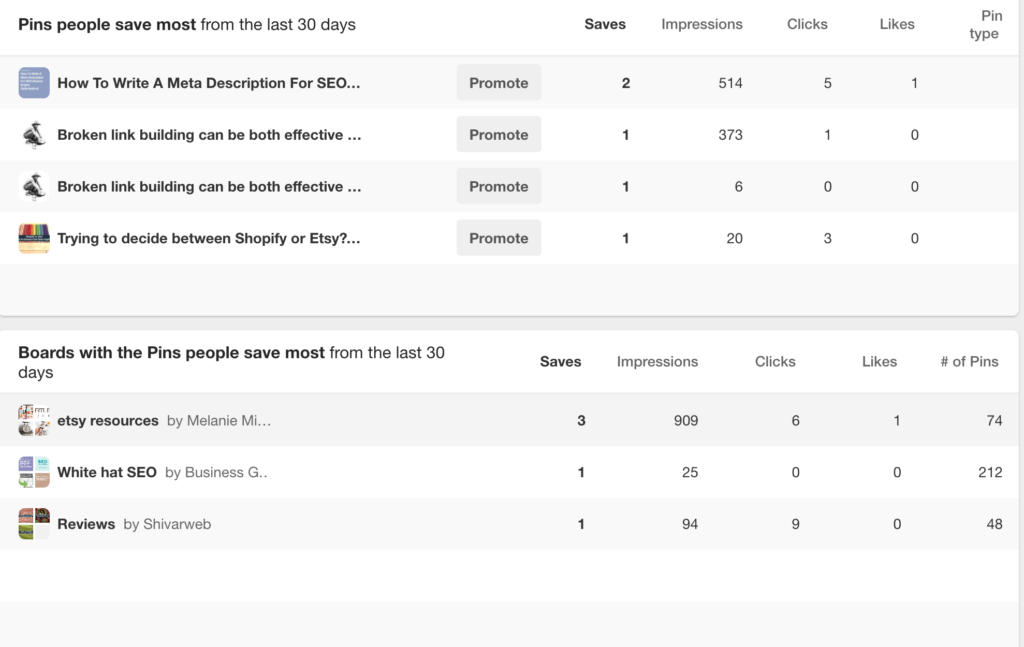
Task: Open the "White hat SEO" board name link
Action: (x=107, y=472)
